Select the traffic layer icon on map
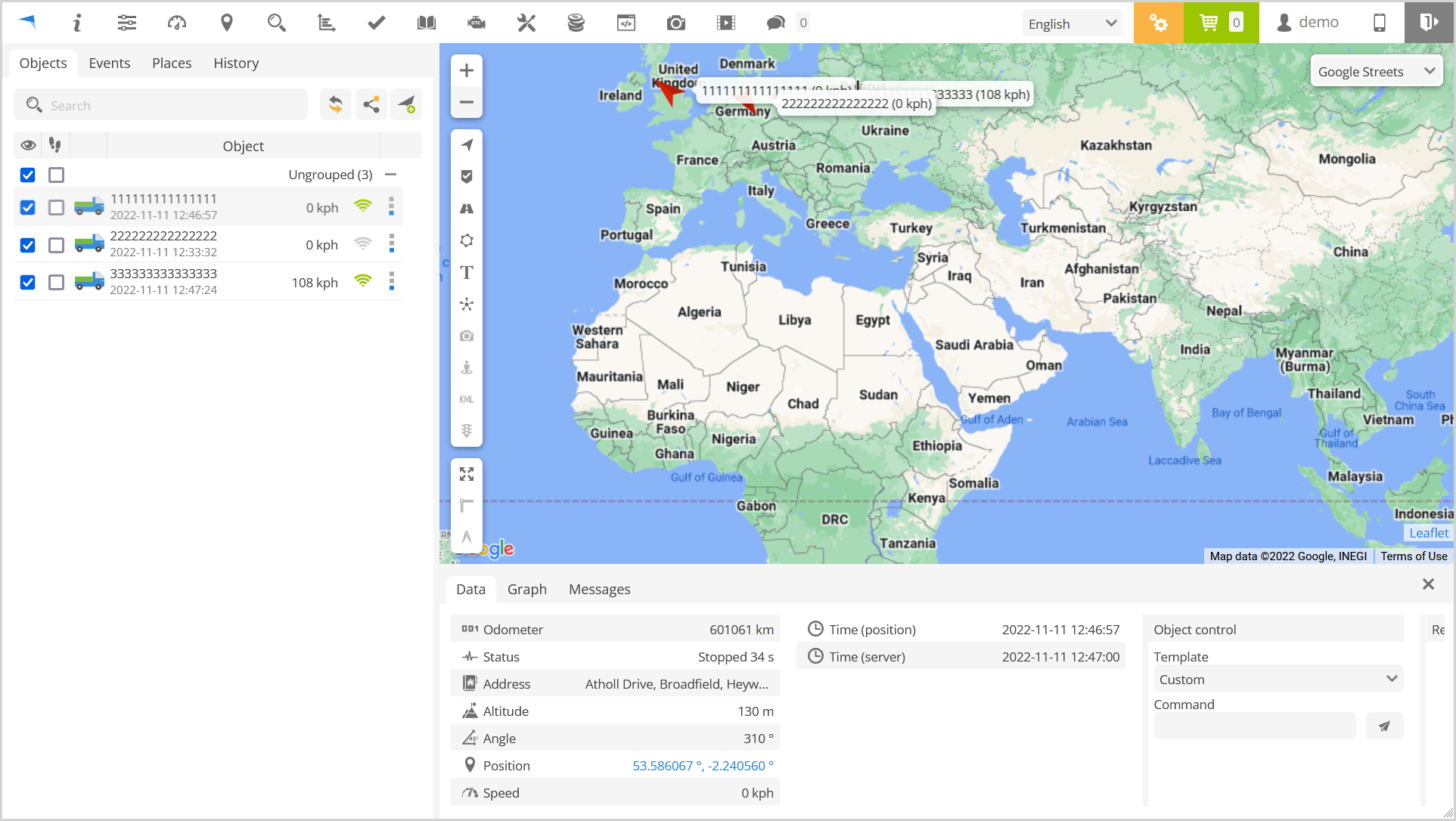 tap(467, 431)
